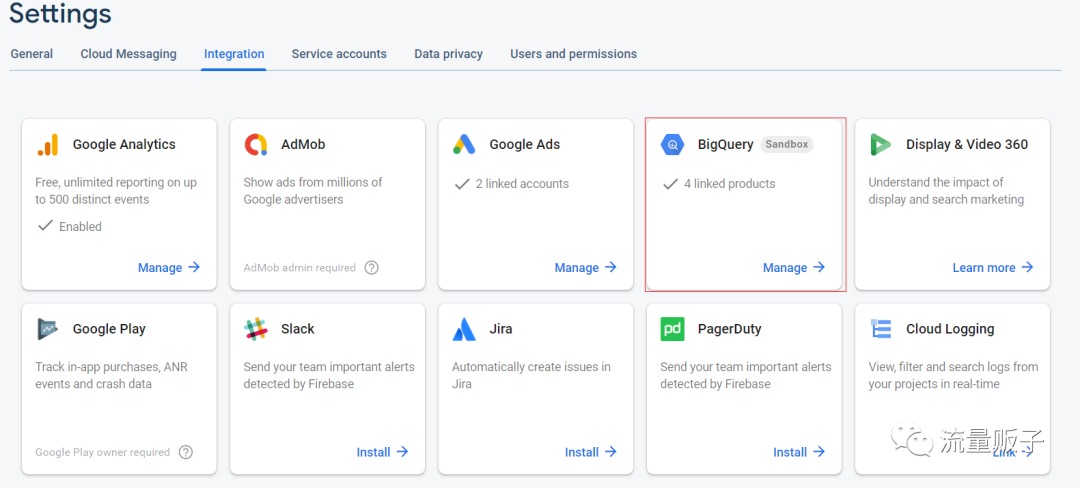Screen dimensions: 1080x488
Task: Open the Cloud Messaging tab
Action: pyautogui.click(x=128, y=54)
